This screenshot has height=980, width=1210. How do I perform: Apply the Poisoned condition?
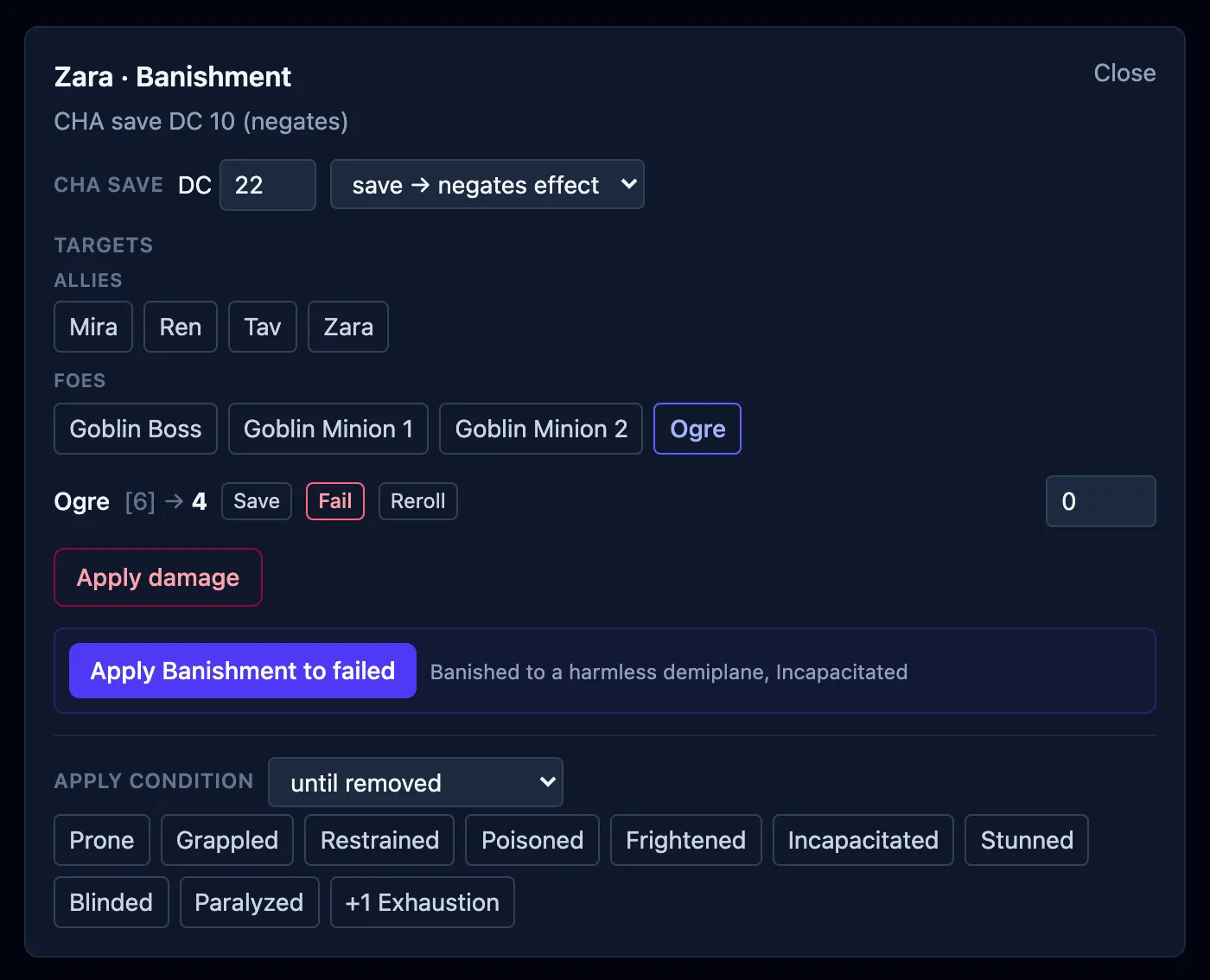[532, 840]
